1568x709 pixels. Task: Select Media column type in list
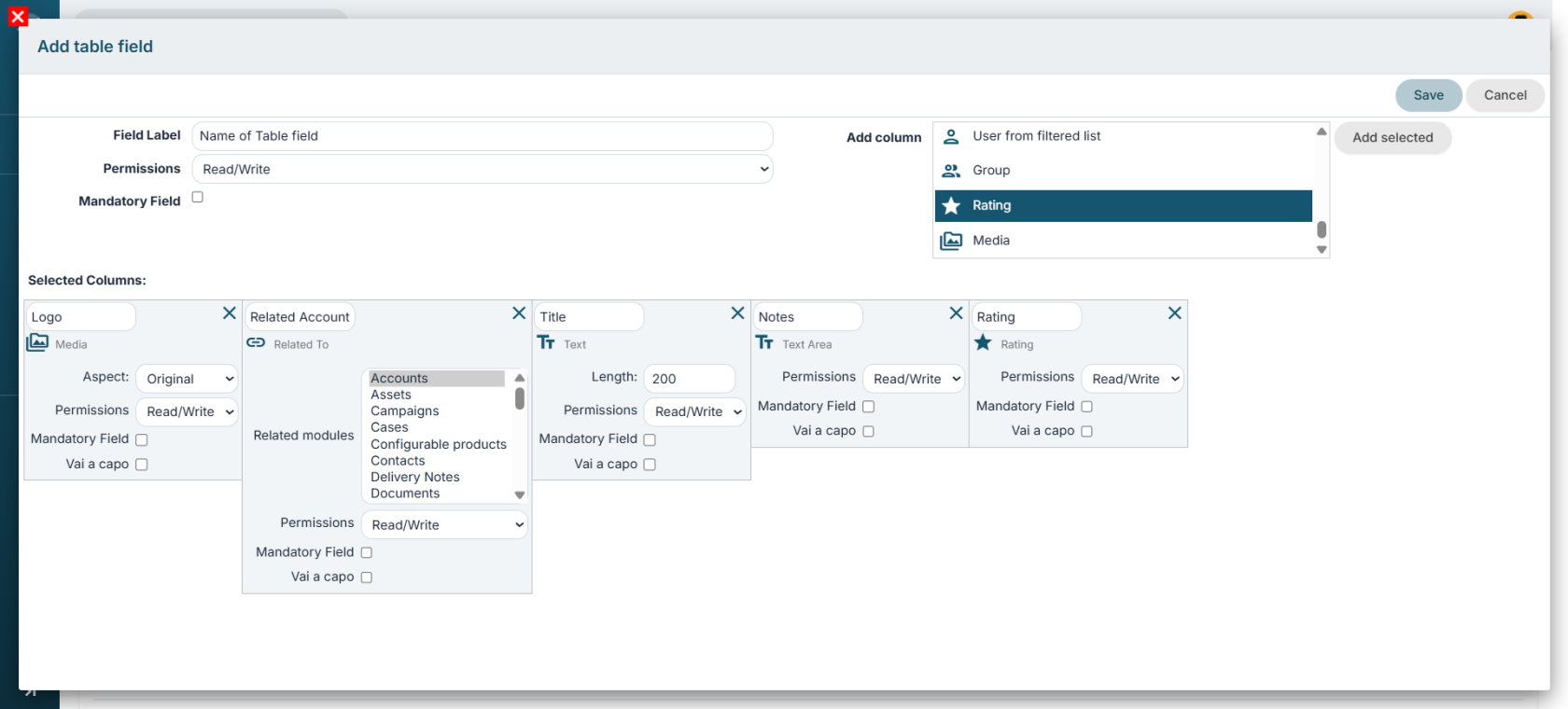(1123, 241)
